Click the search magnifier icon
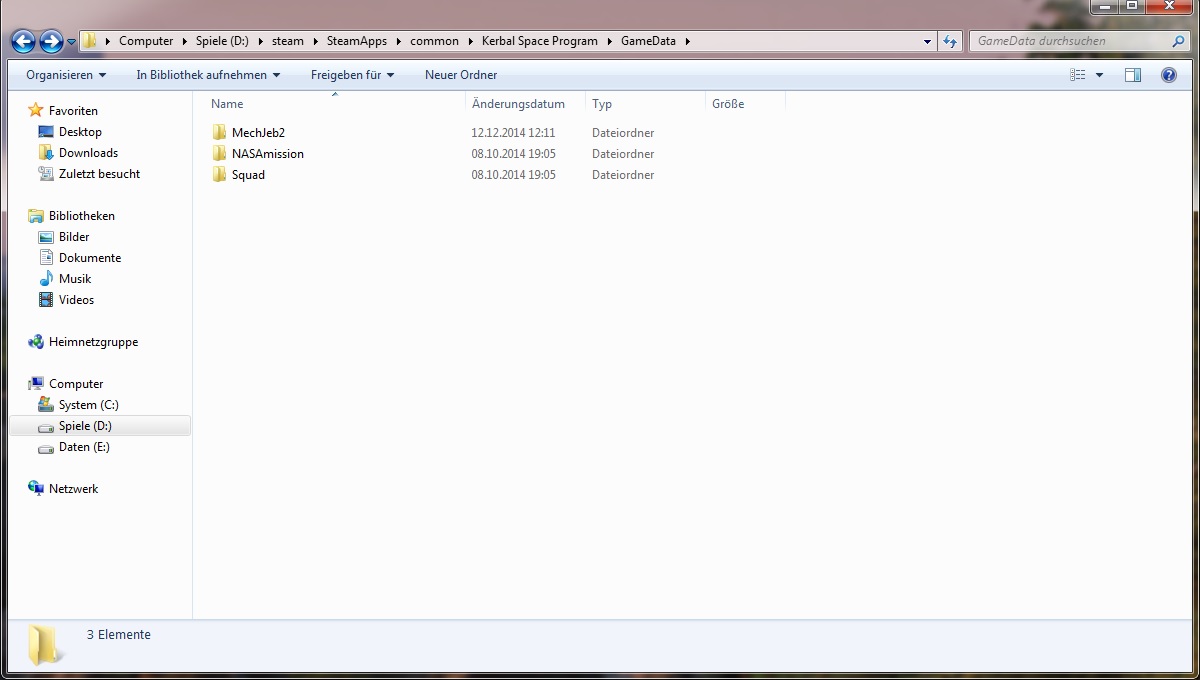The height and width of the screenshot is (680, 1200). click(1178, 41)
